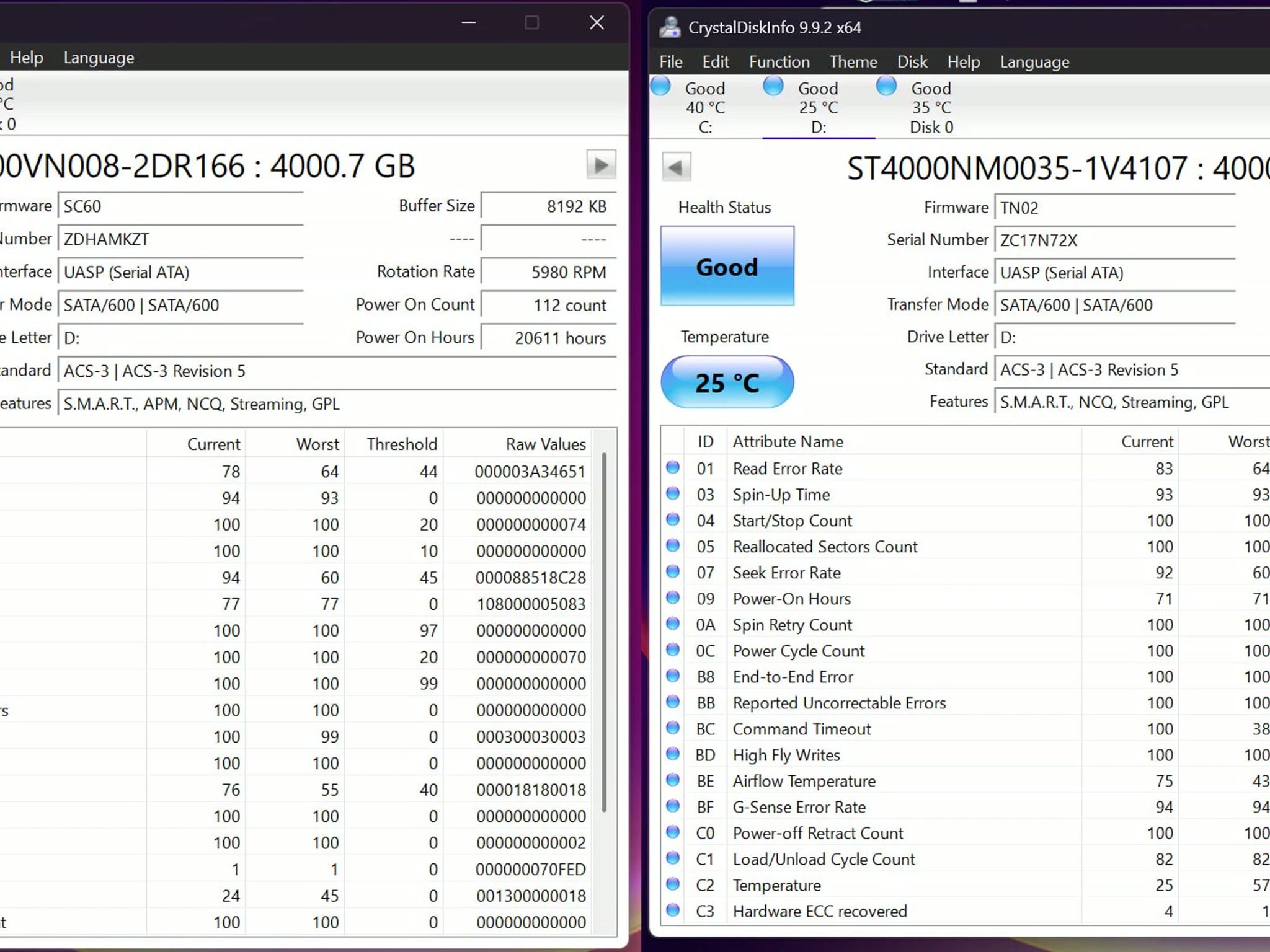The height and width of the screenshot is (952, 1270).
Task: Click status dot for Hardware ECC recovered
Action: (673, 910)
